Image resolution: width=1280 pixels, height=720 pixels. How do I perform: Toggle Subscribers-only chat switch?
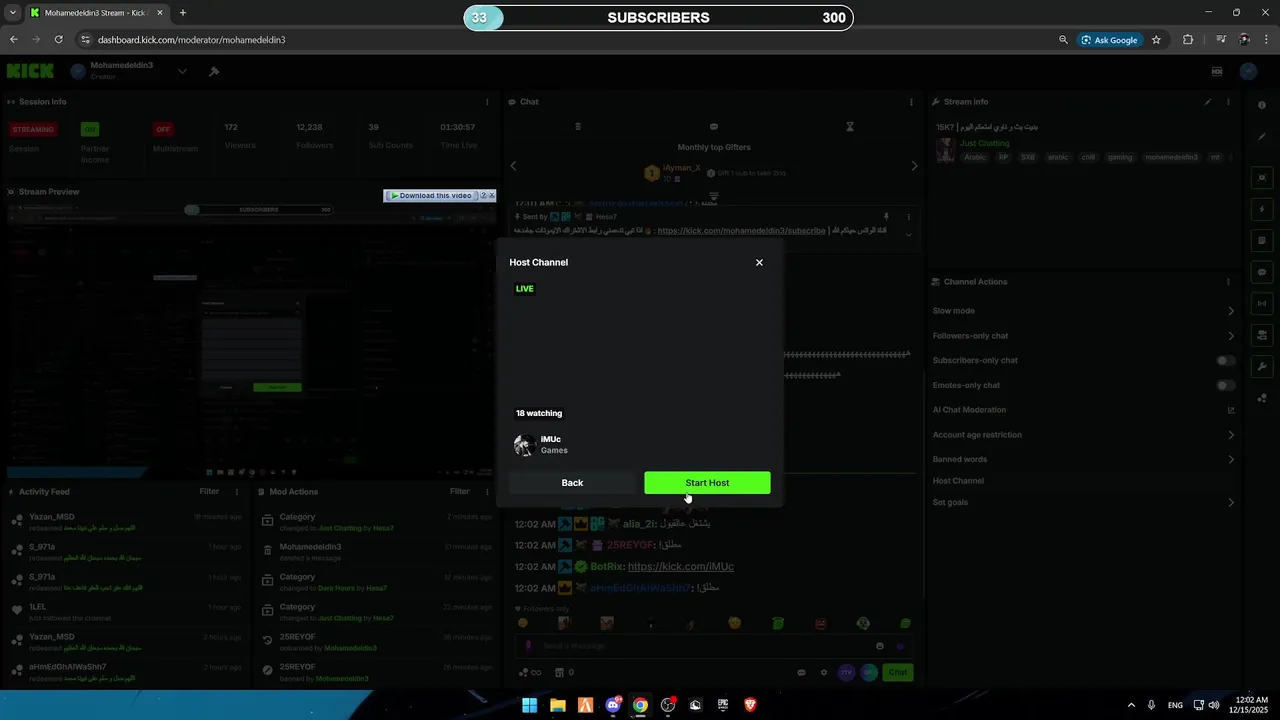tap(1225, 360)
